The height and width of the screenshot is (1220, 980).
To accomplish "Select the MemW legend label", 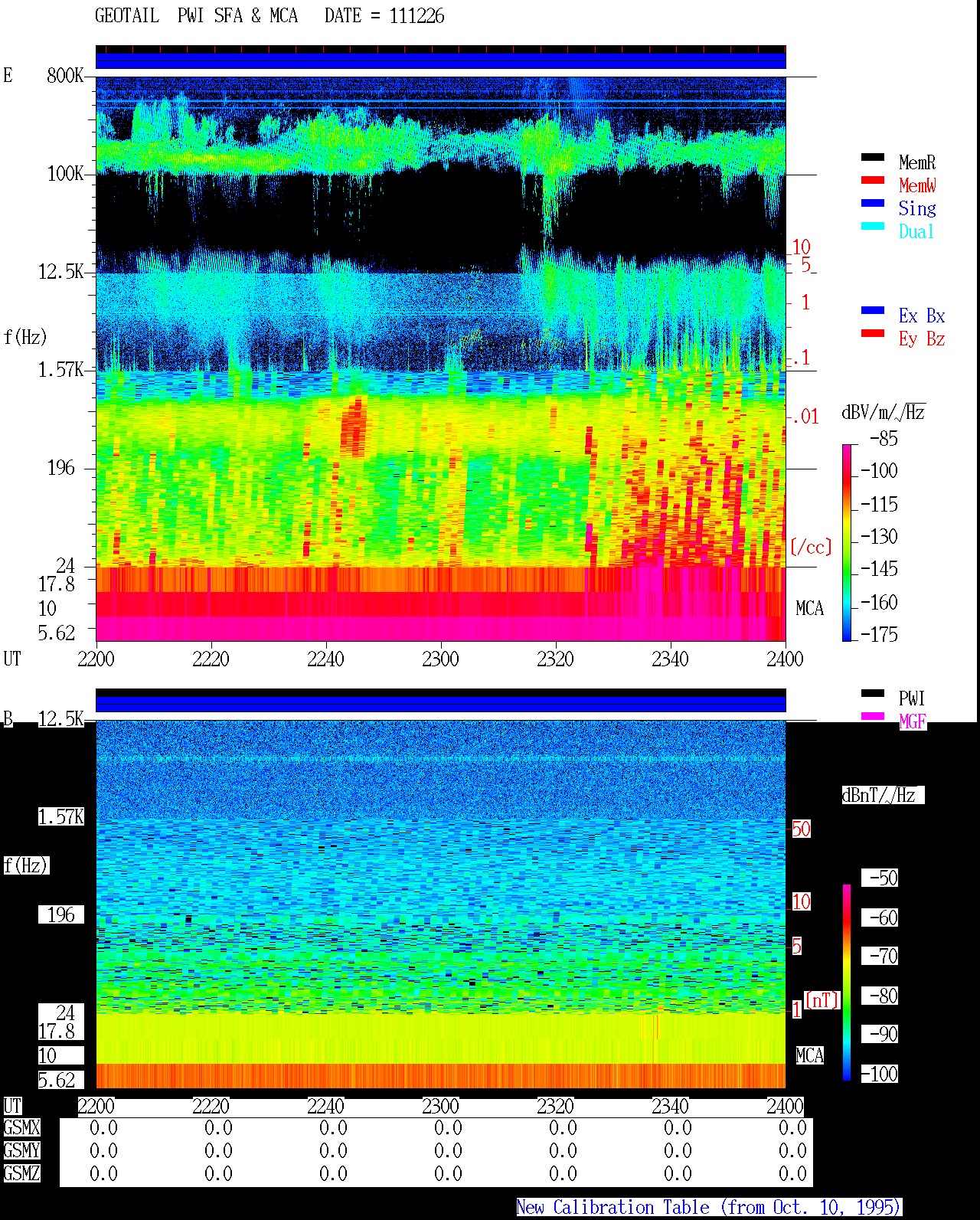I will pyautogui.click(x=917, y=185).
